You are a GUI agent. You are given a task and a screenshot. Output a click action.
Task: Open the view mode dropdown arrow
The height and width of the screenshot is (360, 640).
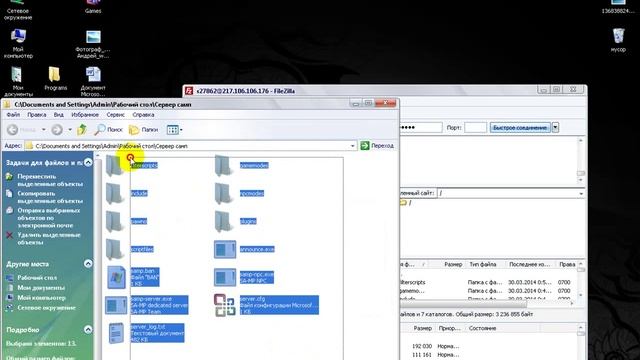click(x=181, y=130)
